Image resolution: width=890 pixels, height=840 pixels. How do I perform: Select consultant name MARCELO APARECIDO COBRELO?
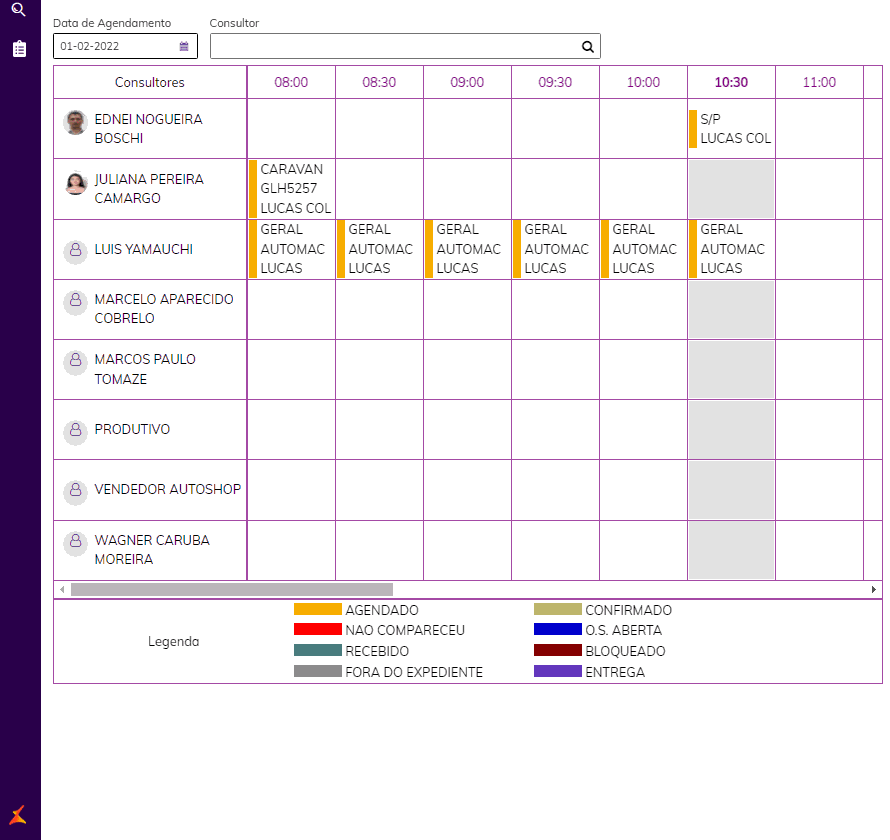pos(163,309)
